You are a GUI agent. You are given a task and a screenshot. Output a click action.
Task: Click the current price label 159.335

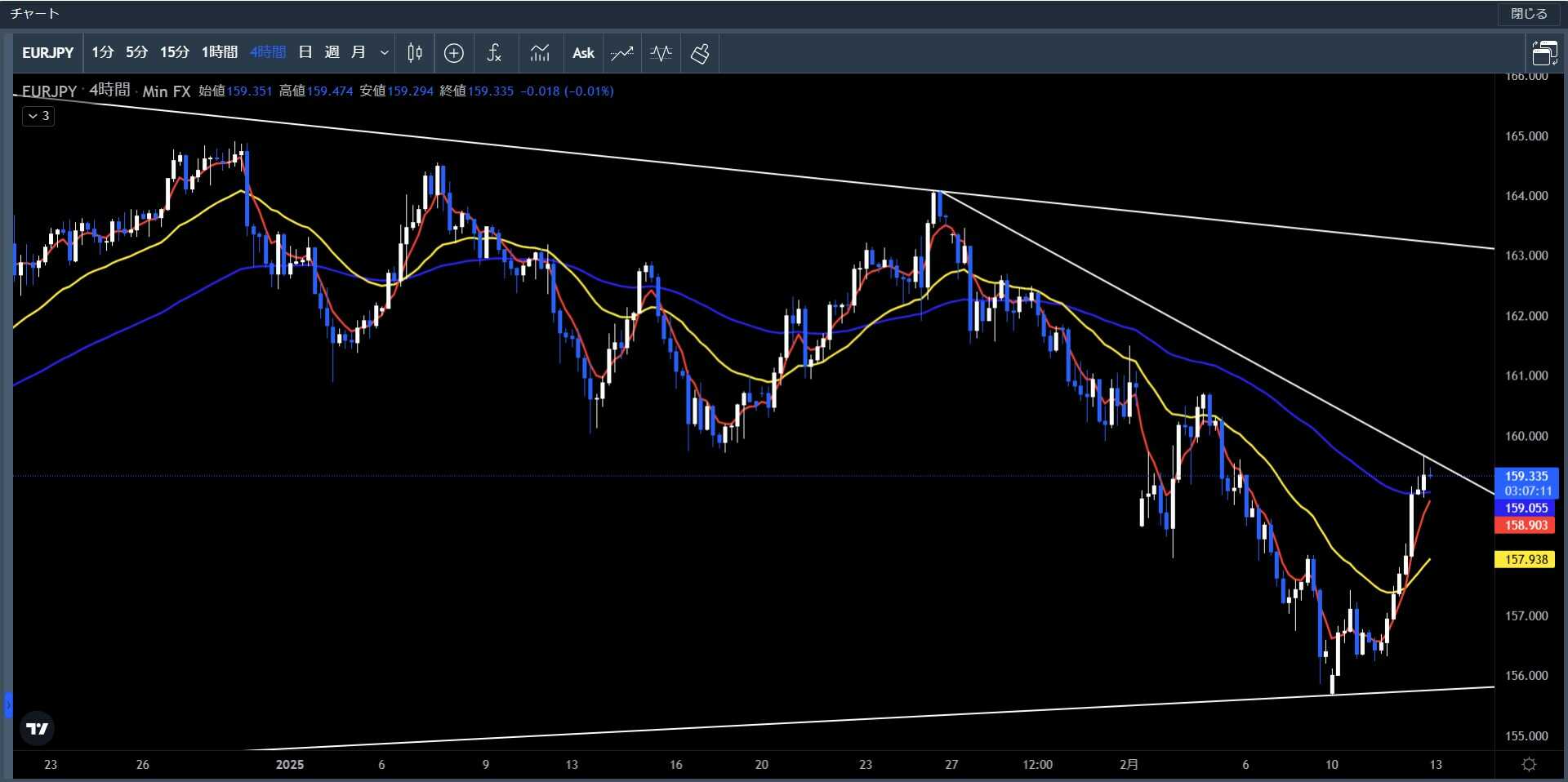point(1526,476)
